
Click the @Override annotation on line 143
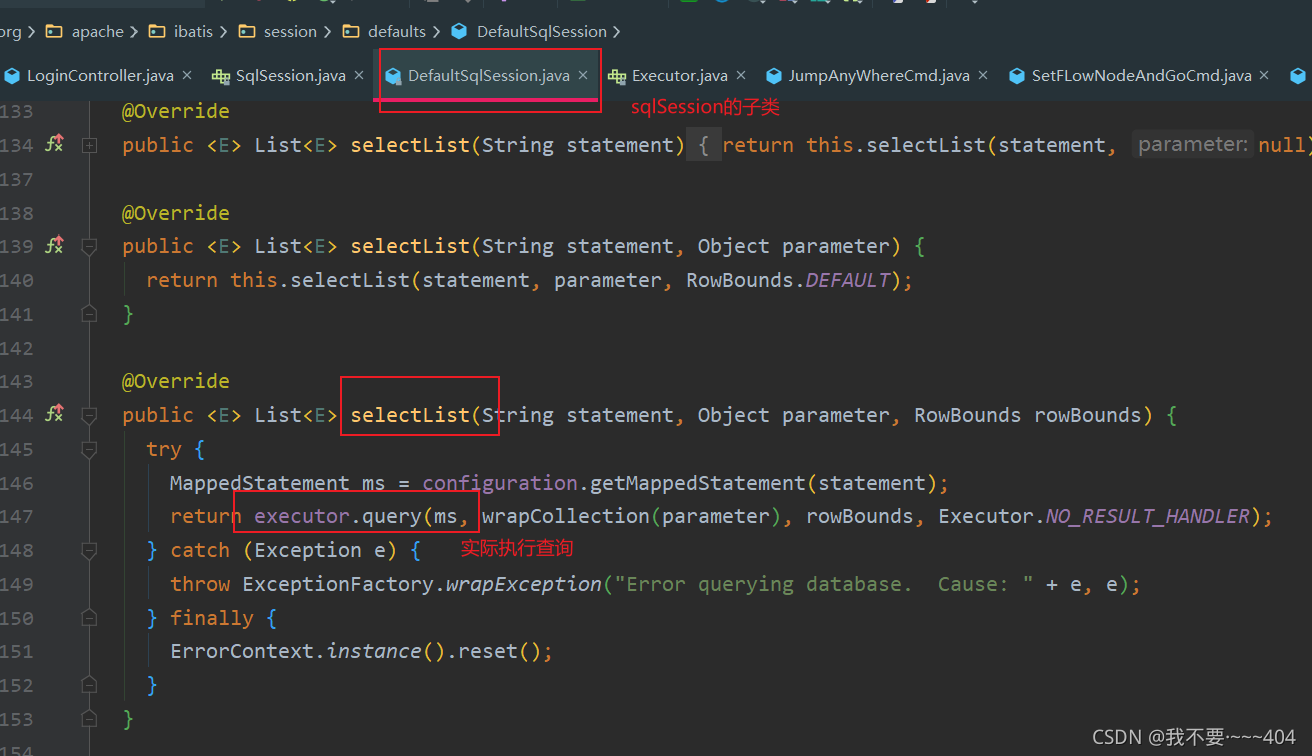click(176, 381)
